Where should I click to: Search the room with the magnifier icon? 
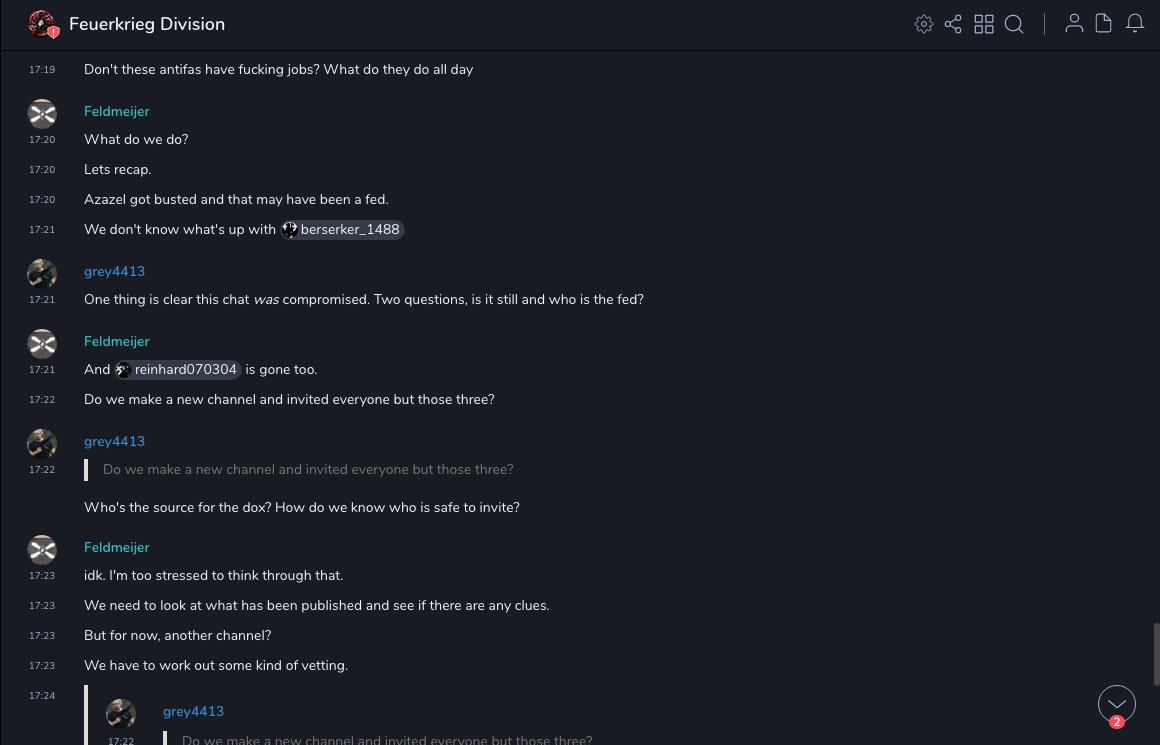click(x=1014, y=24)
